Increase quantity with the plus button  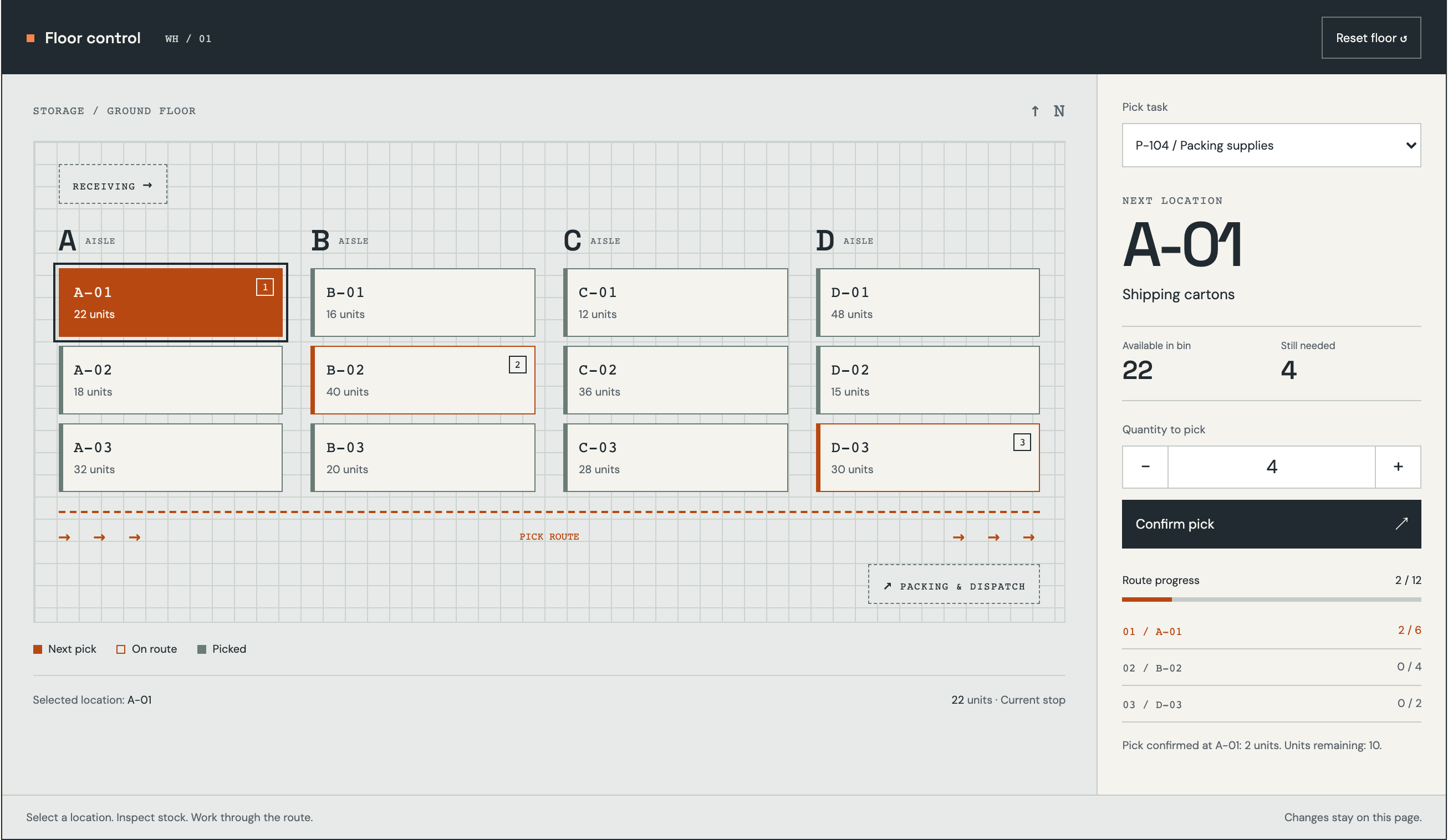pos(1398,467)
